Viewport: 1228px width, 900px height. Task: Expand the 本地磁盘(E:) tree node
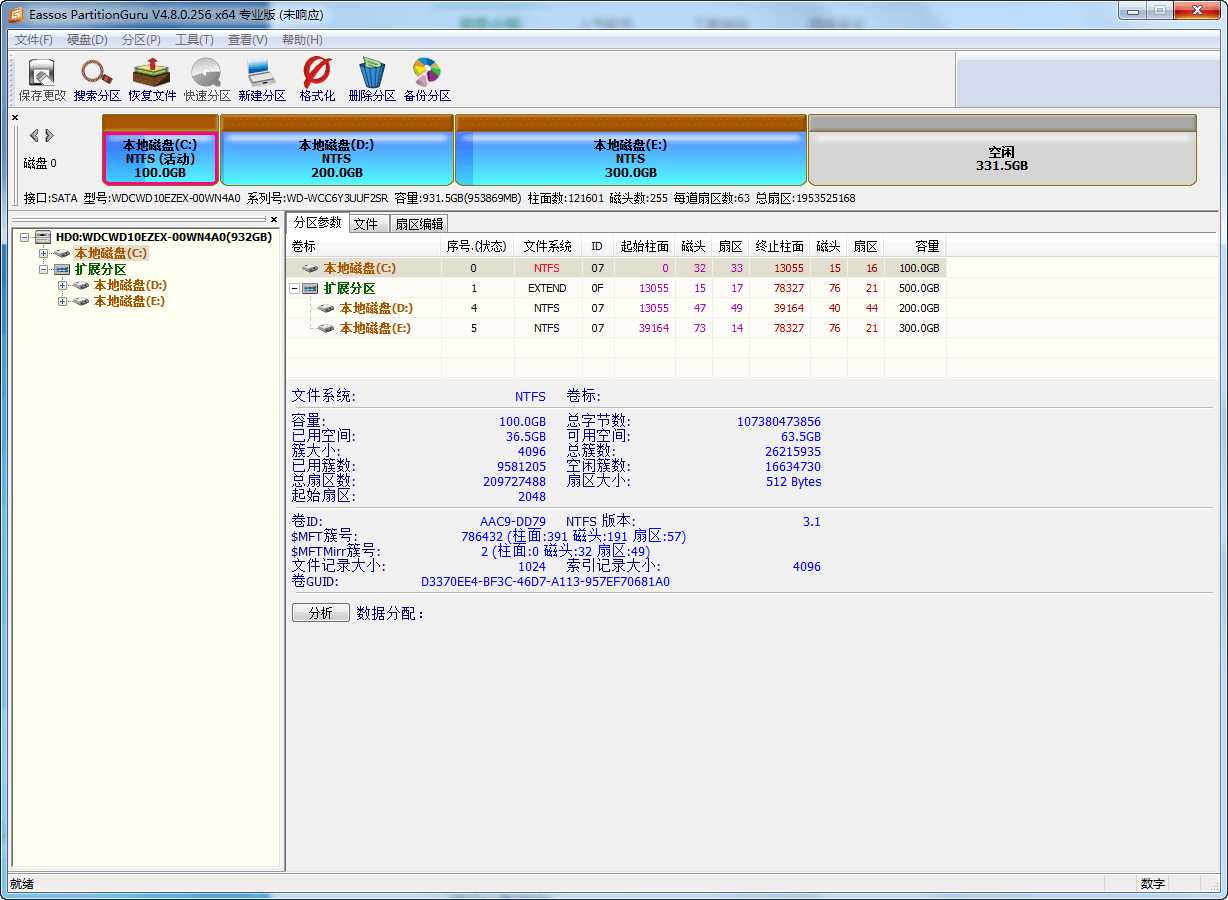62,301
